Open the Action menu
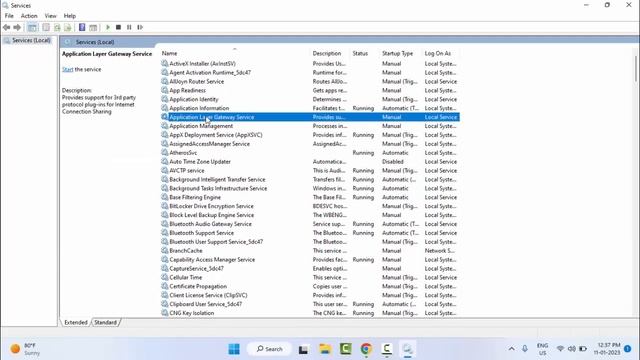The height and width of the screenshot is (360, 640). pos(29,16)
